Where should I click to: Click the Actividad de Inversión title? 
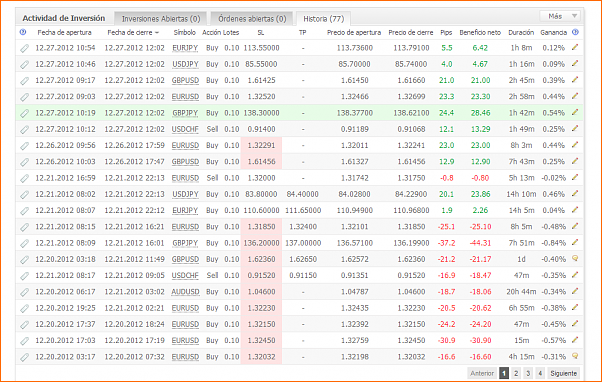pyautogui.click(x=64, y=18)
